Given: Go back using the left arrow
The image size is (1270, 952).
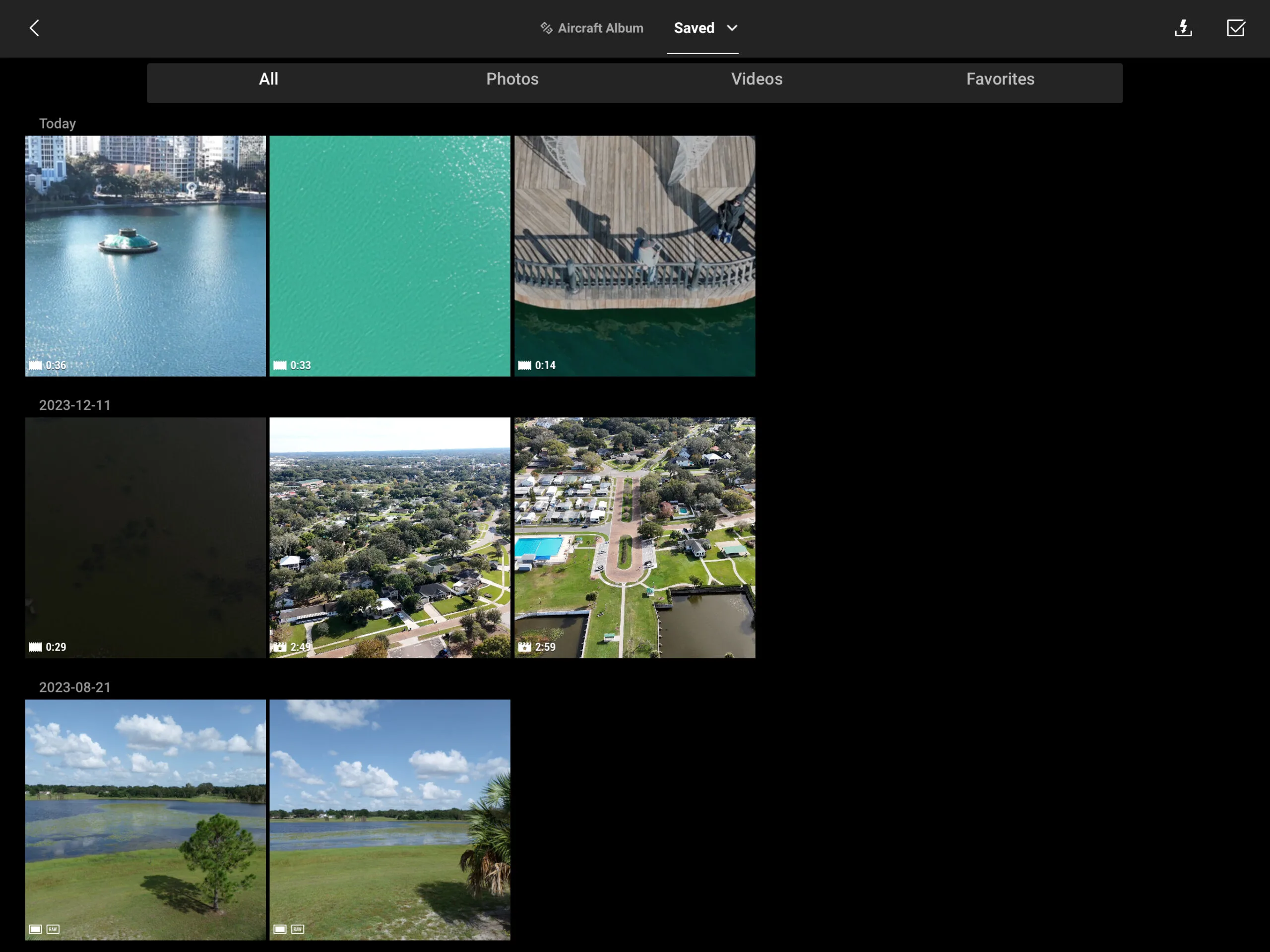Looking at the screenshot, I should 34,28.
